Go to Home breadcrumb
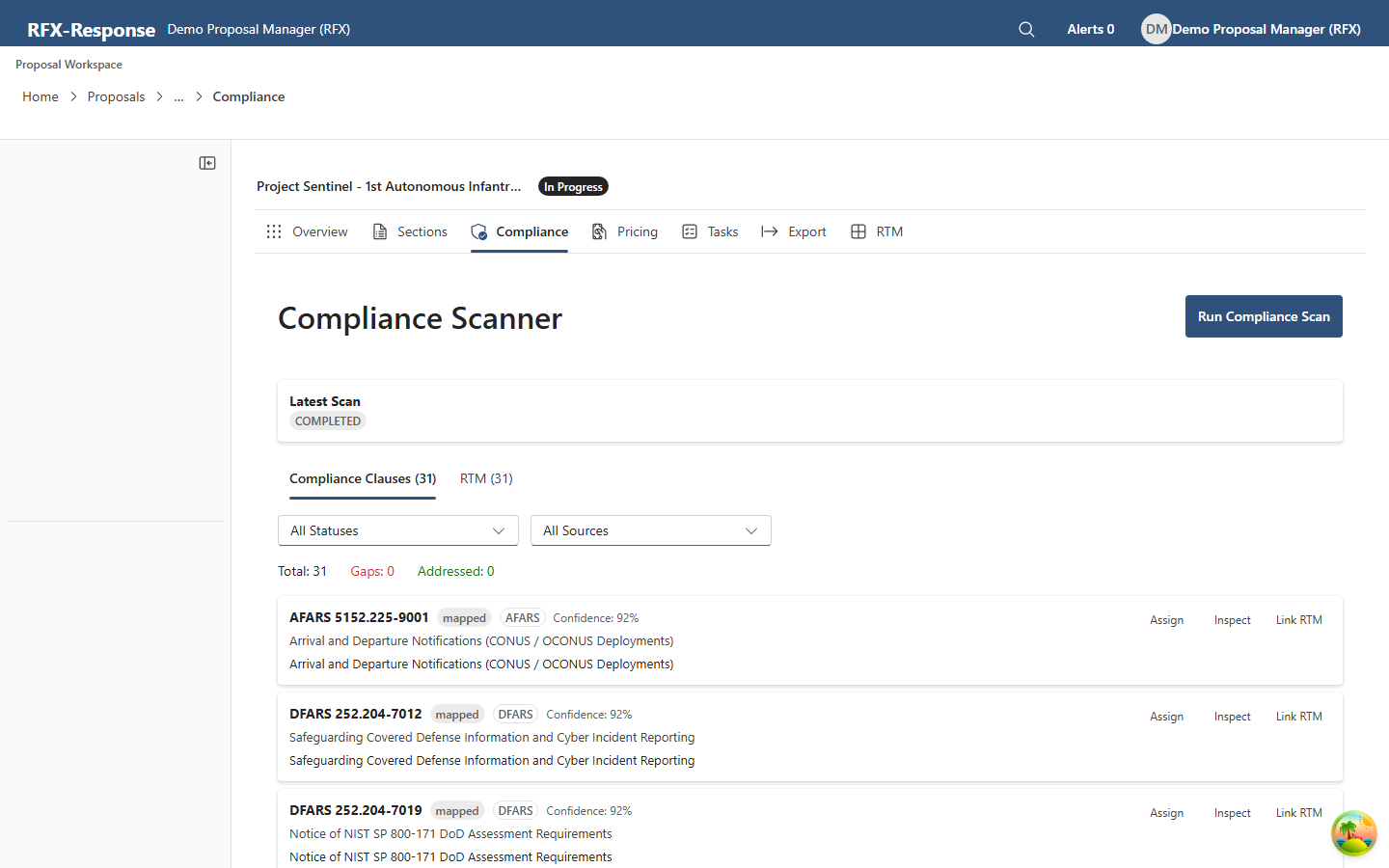 [x=41, y=96]
